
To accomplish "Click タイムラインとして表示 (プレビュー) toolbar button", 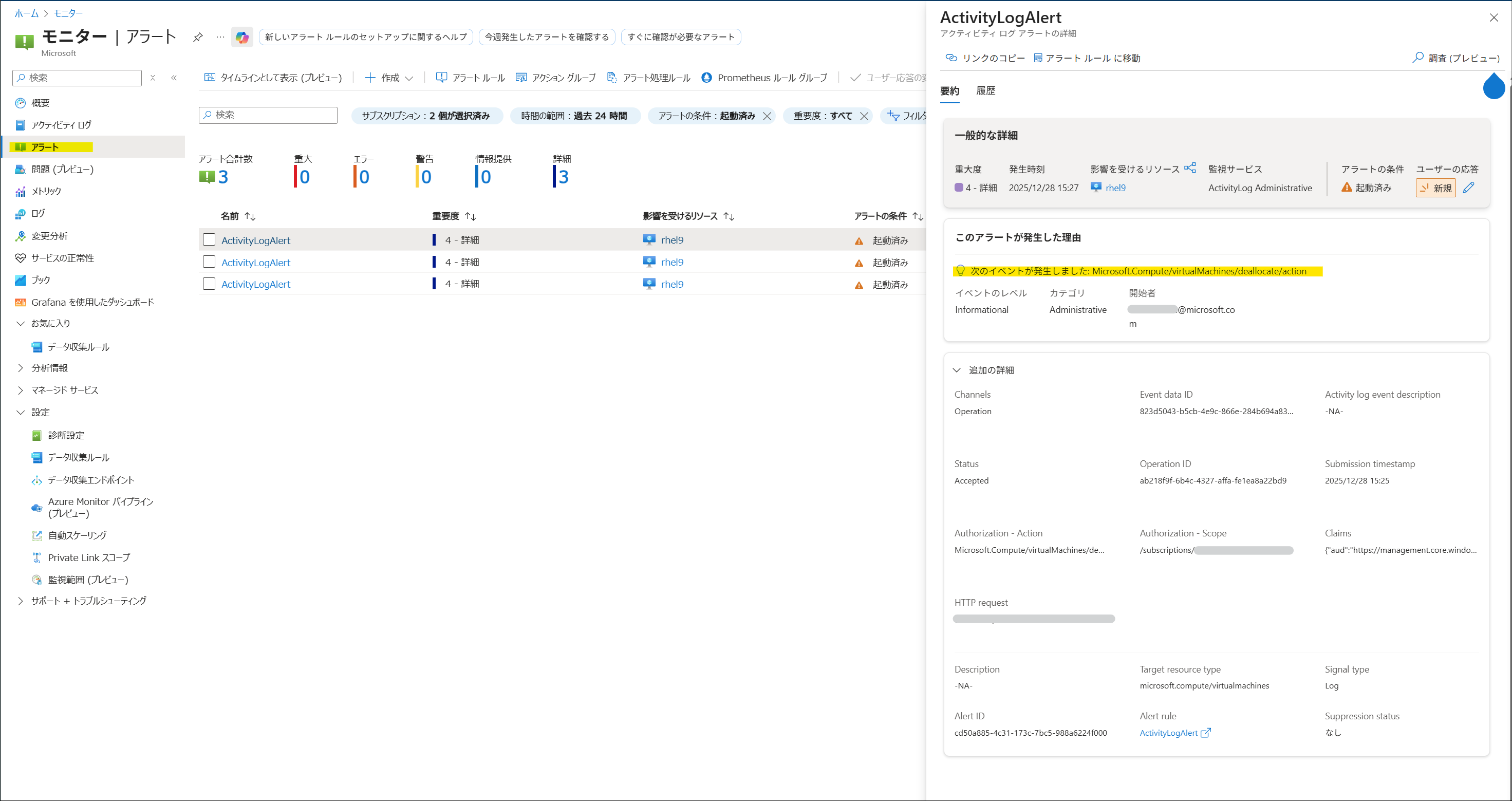I will [x=273, y=78].
